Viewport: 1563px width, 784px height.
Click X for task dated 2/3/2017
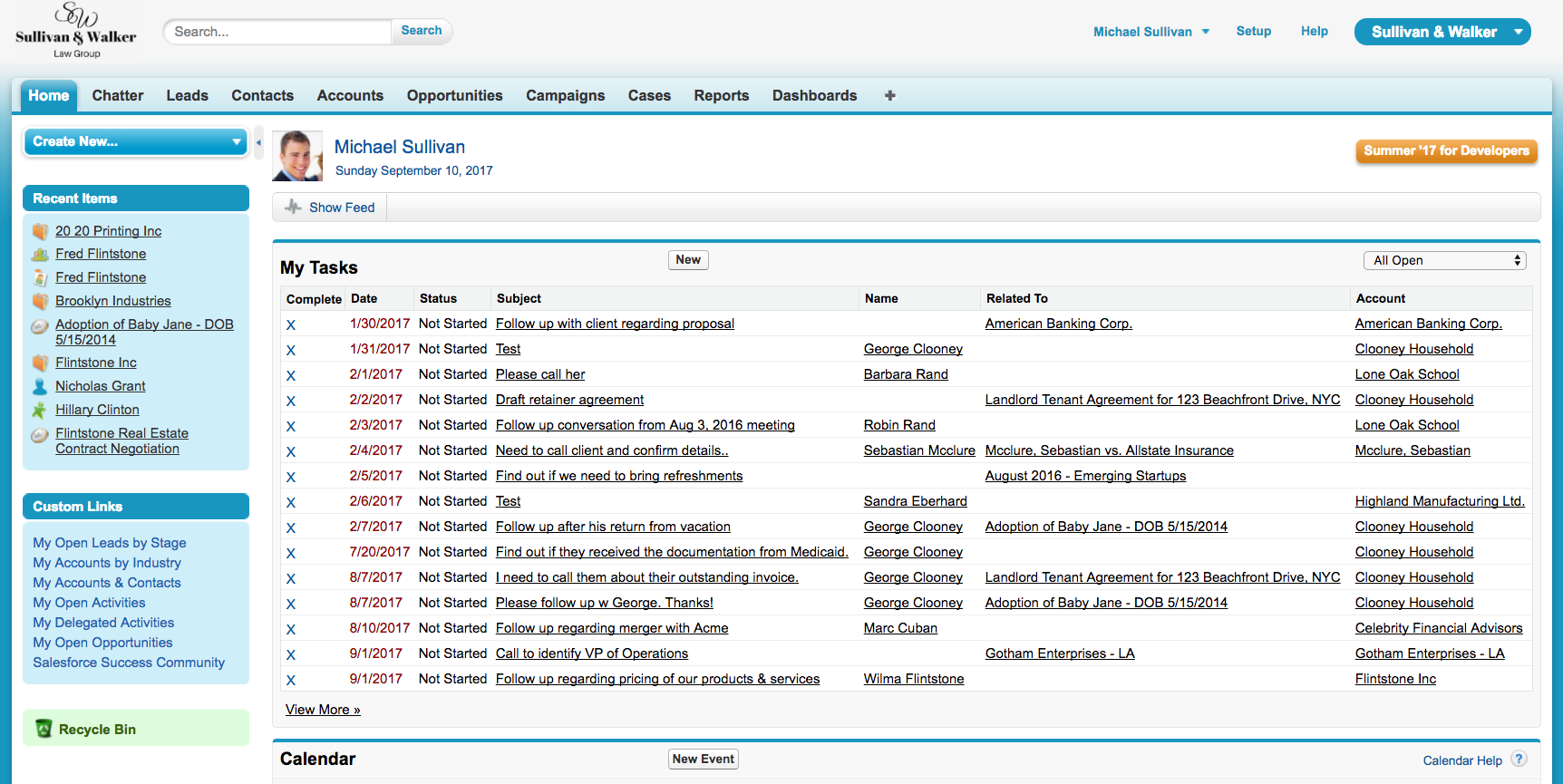tap(291, 426)
